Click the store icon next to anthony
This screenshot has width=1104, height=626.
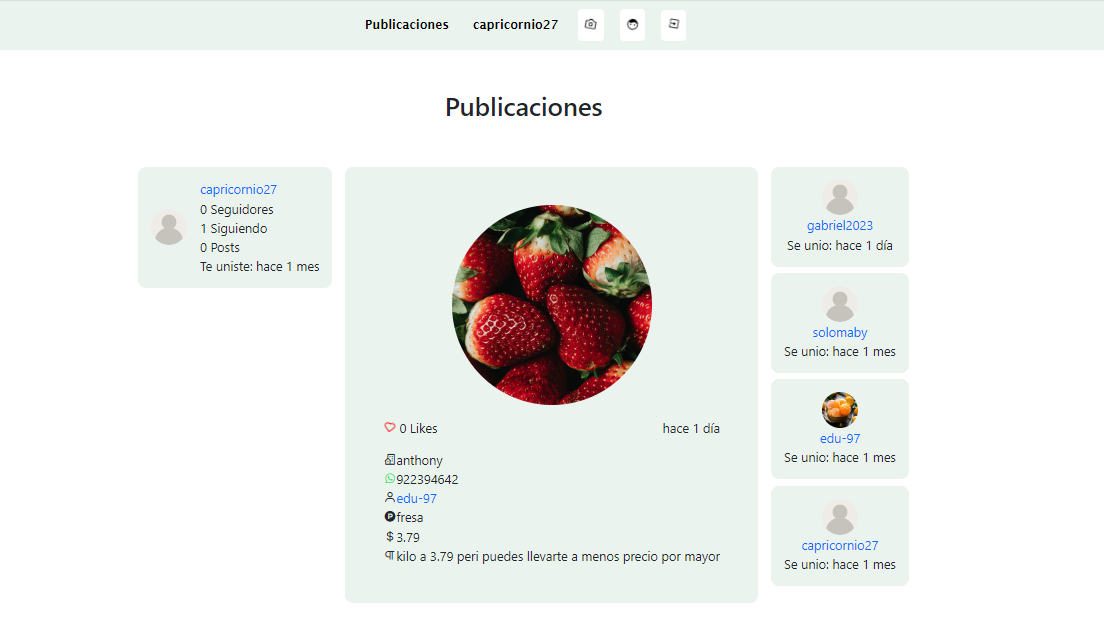click(388, 460)
